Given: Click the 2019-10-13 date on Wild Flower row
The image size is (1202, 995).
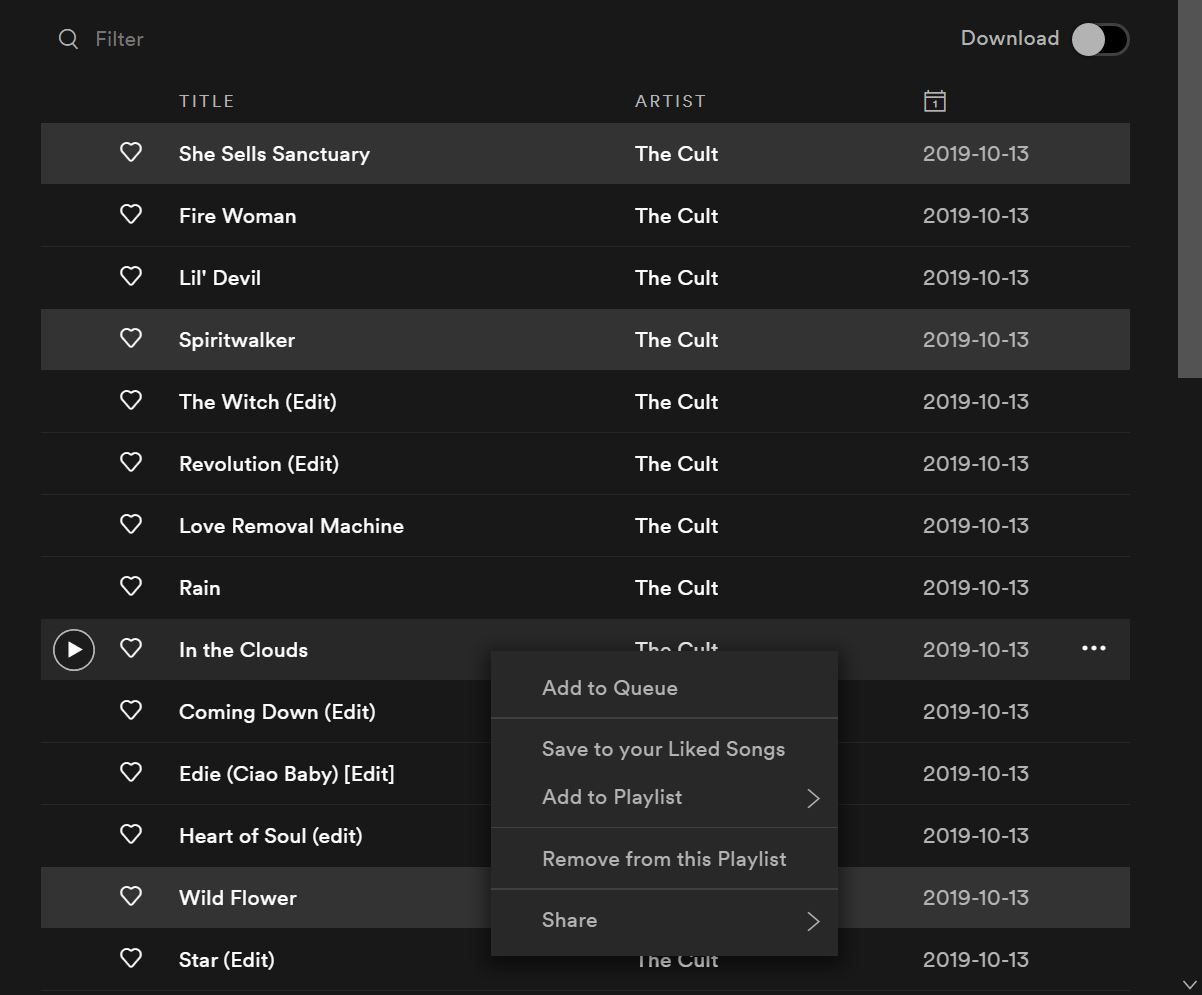Looking at the screenshot, I should 976,898.
